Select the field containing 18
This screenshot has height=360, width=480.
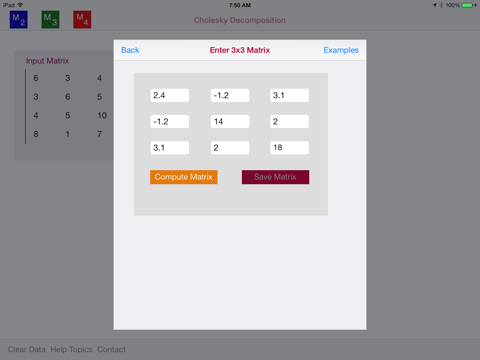[x=289, y=148]
